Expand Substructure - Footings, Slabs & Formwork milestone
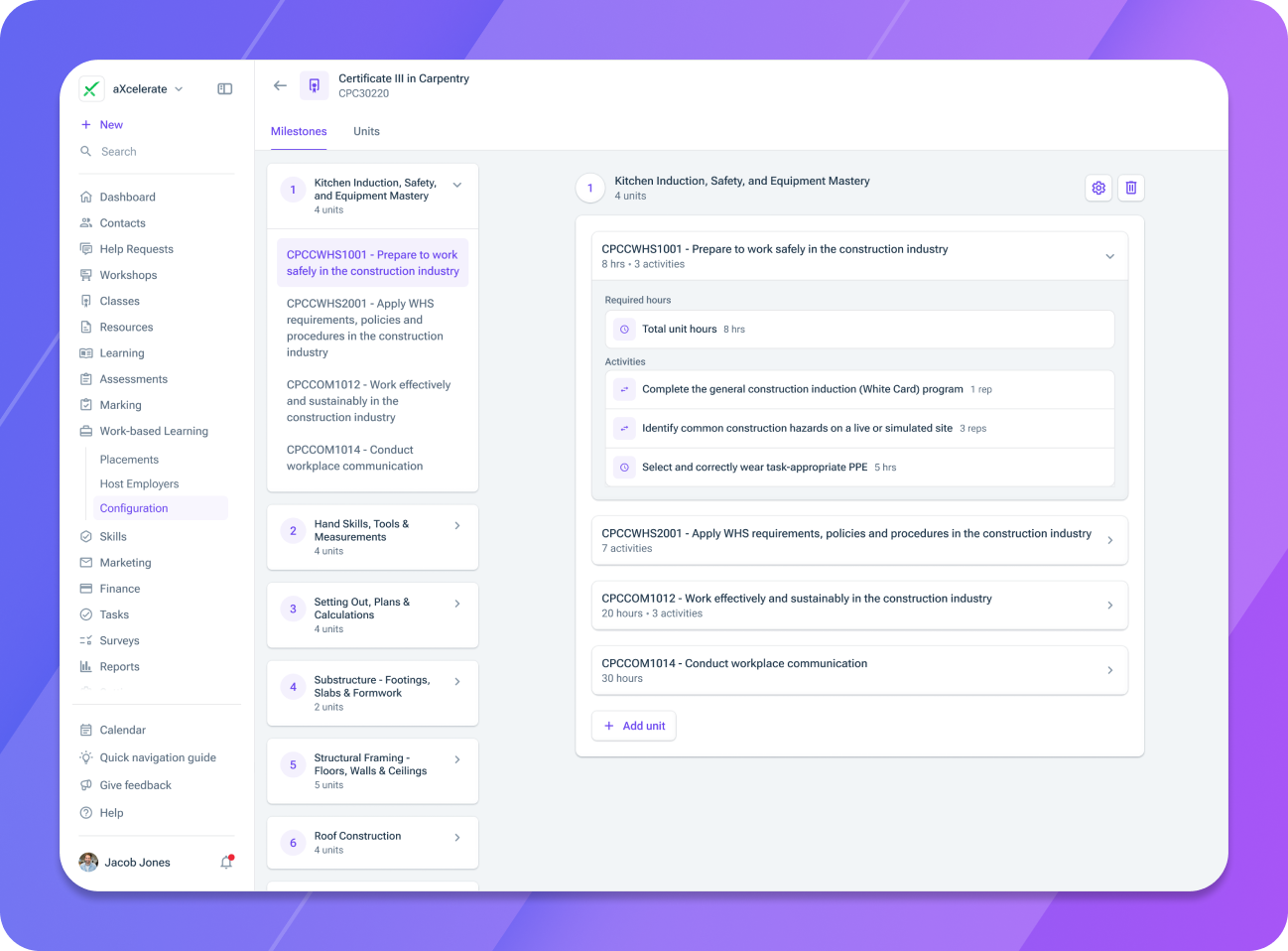The image size is (1288, 951). (457, 682)
